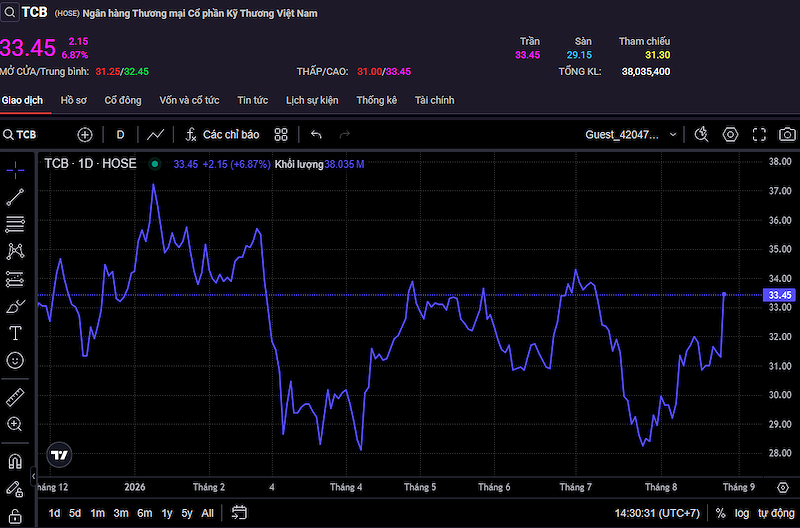800x528 pixels.
Task: Take a chart snapshot with camera icon
Action: [x=787, y=135]
